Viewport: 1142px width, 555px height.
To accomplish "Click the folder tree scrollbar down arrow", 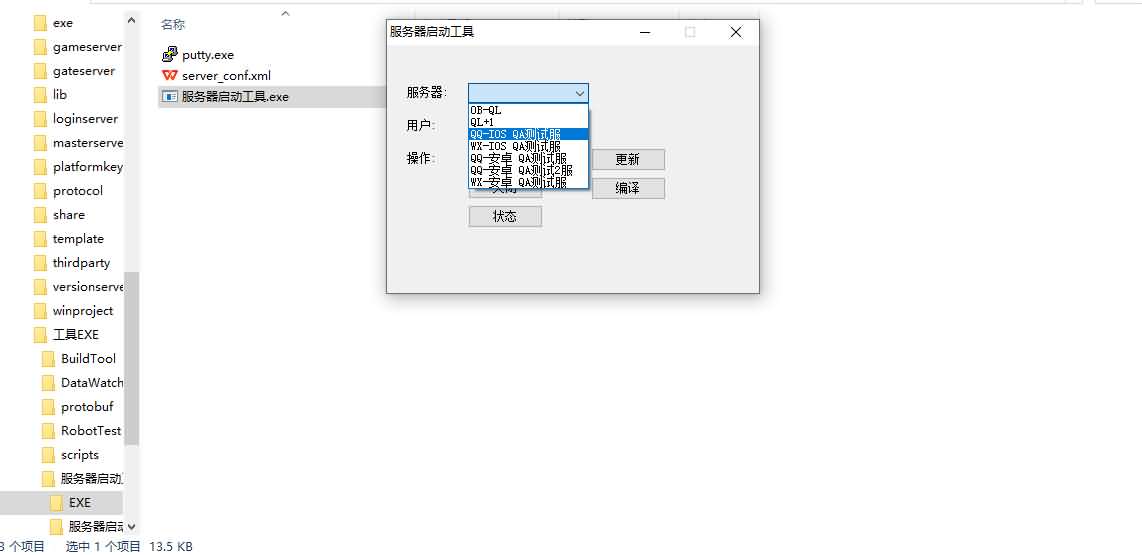I will point(131,526).
